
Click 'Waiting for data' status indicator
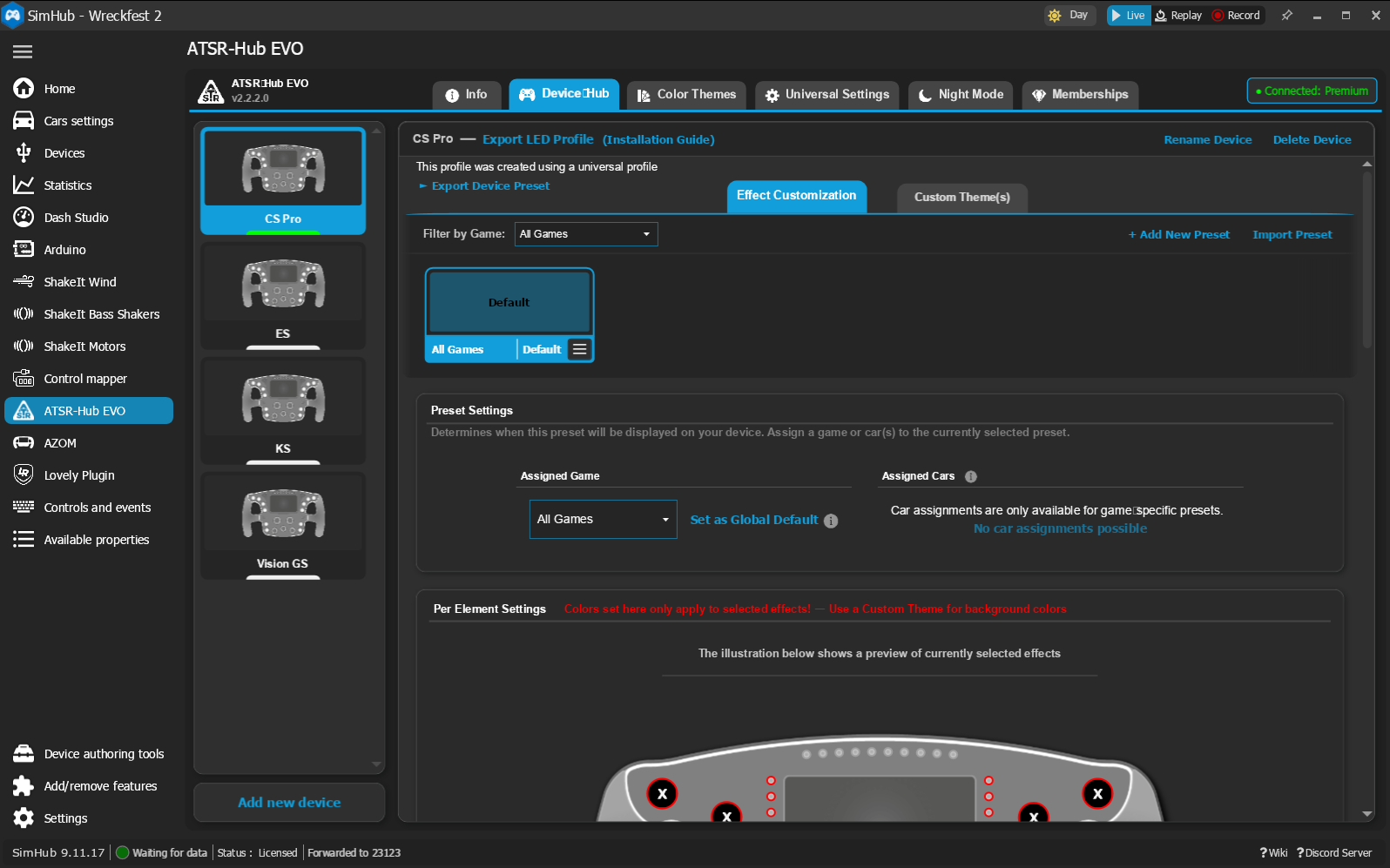coord(162,853)
